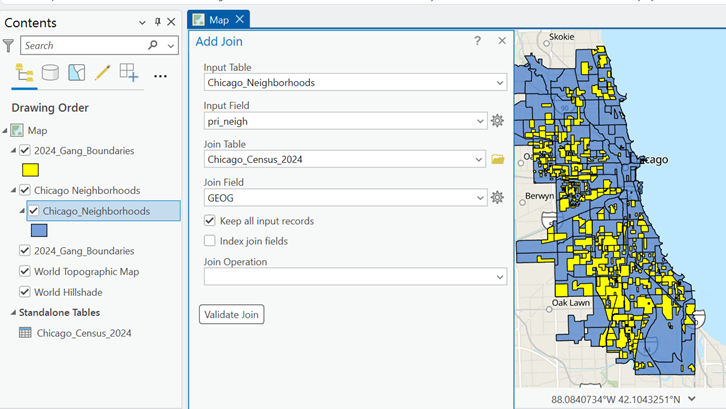Open List By Editing pencil icon

pos(102,73)
